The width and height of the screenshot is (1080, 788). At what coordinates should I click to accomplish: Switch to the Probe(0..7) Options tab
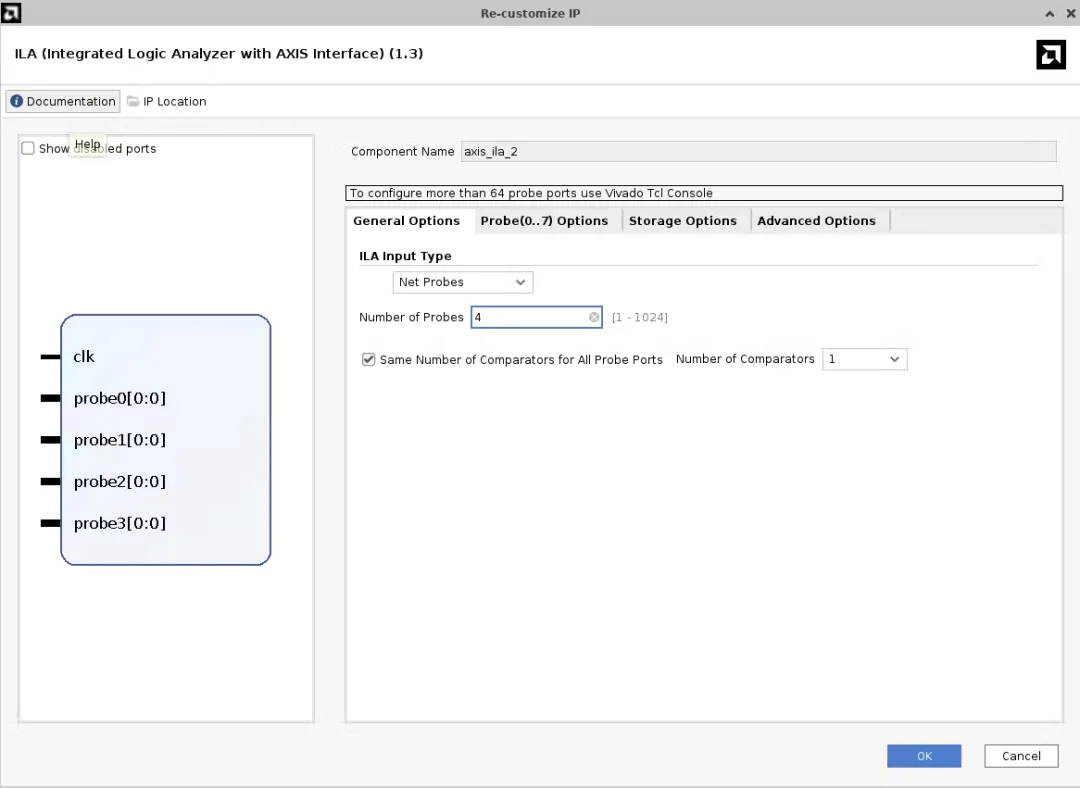tap(544, 221)
